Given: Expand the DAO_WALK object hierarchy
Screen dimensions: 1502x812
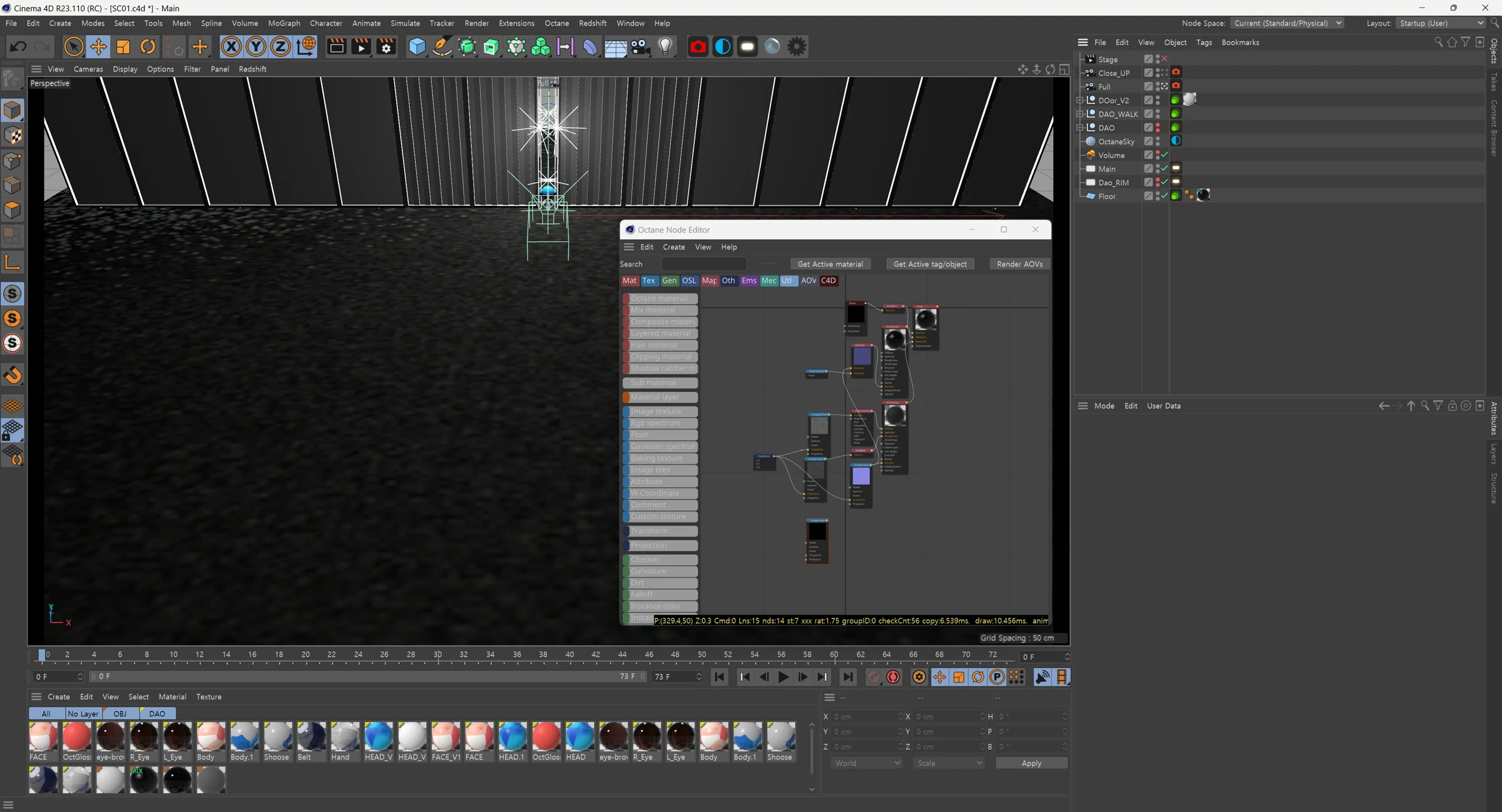Looking at the screenshot, I should pos(1080,114).
